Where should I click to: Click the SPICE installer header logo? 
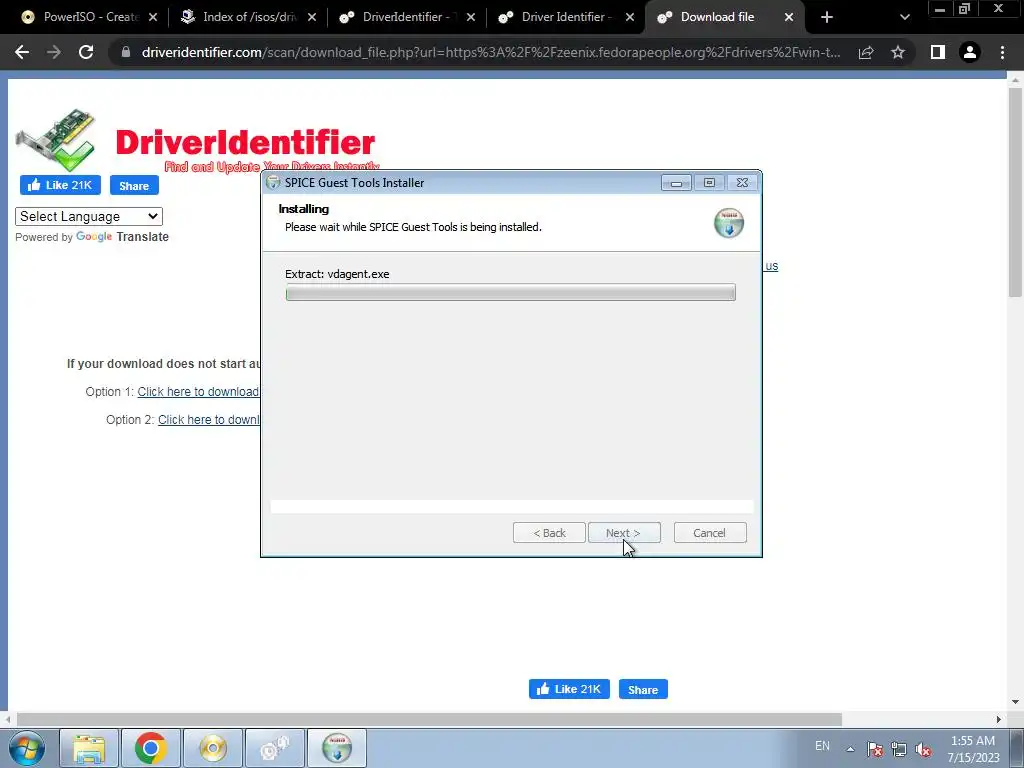pos(729,223)
